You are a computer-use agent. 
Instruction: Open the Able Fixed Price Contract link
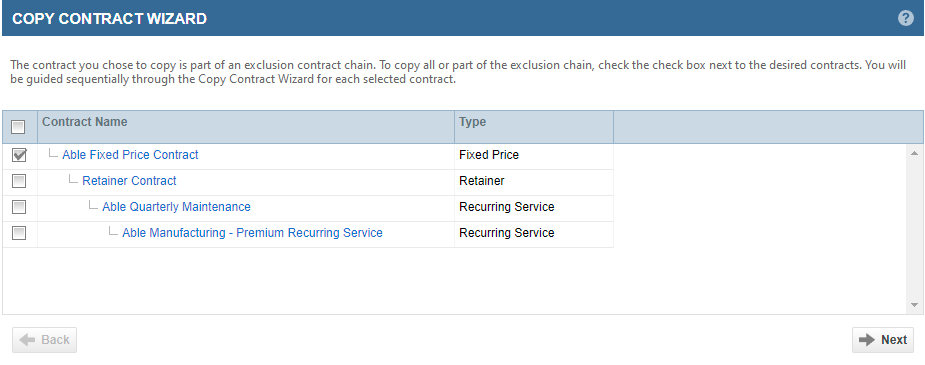coord(130,155)
